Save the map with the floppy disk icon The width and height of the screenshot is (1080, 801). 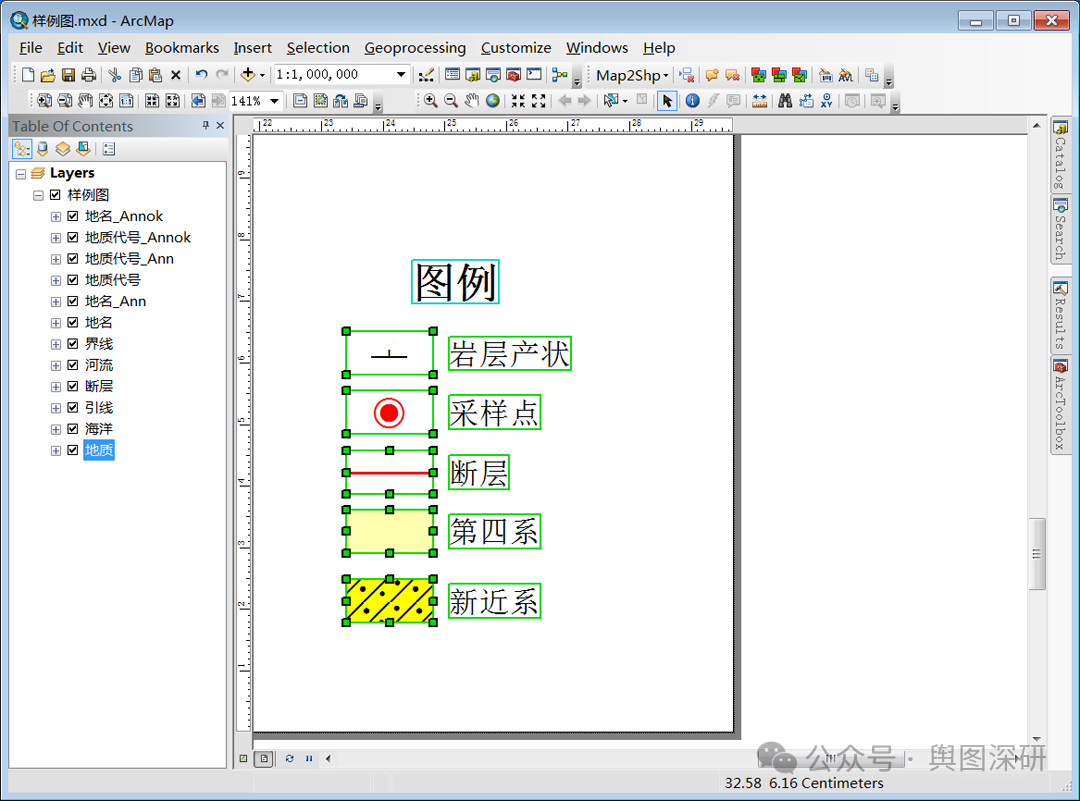pos(68,75)
